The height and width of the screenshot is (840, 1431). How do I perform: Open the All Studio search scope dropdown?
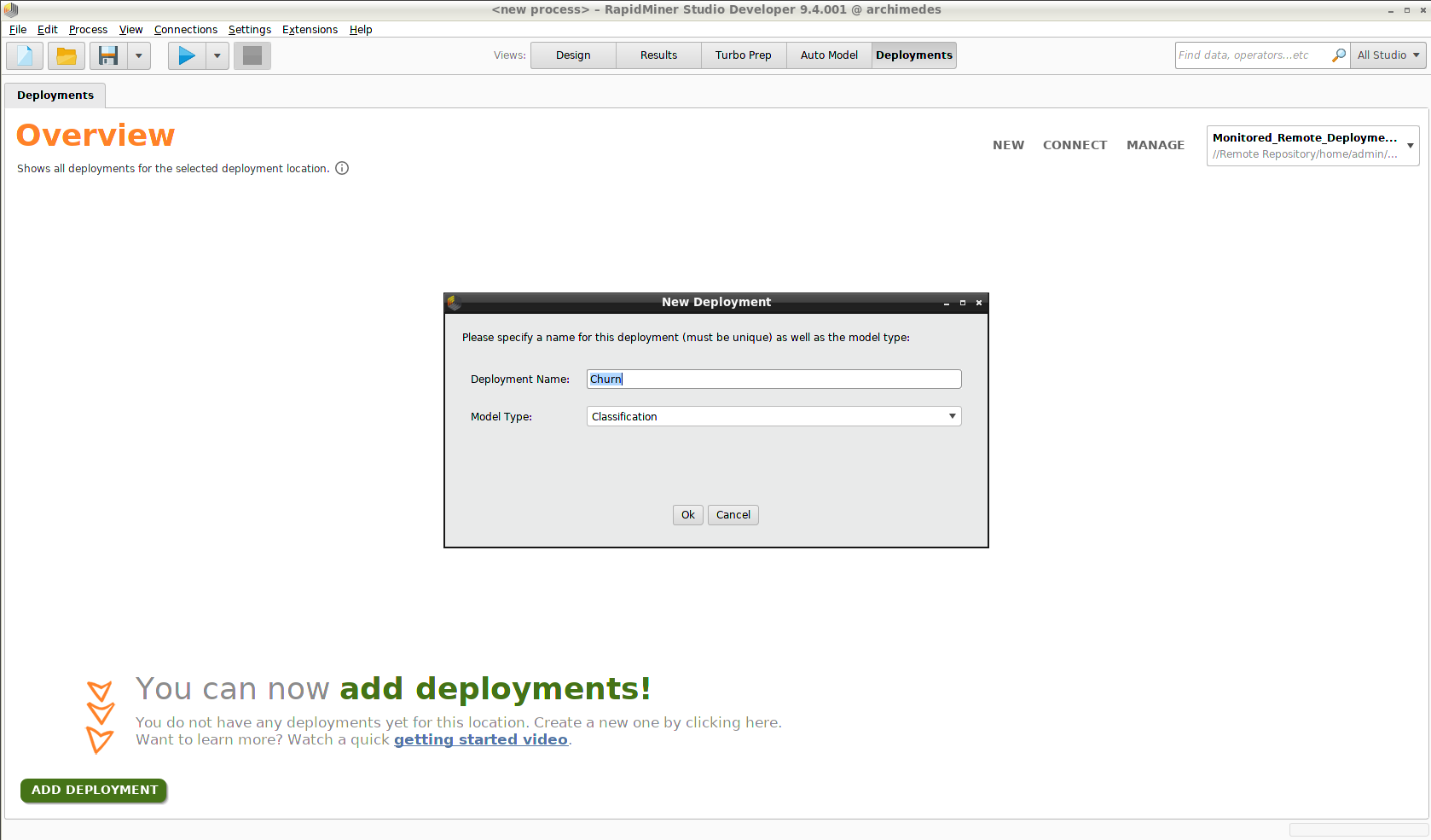(x=1388, y=55)
